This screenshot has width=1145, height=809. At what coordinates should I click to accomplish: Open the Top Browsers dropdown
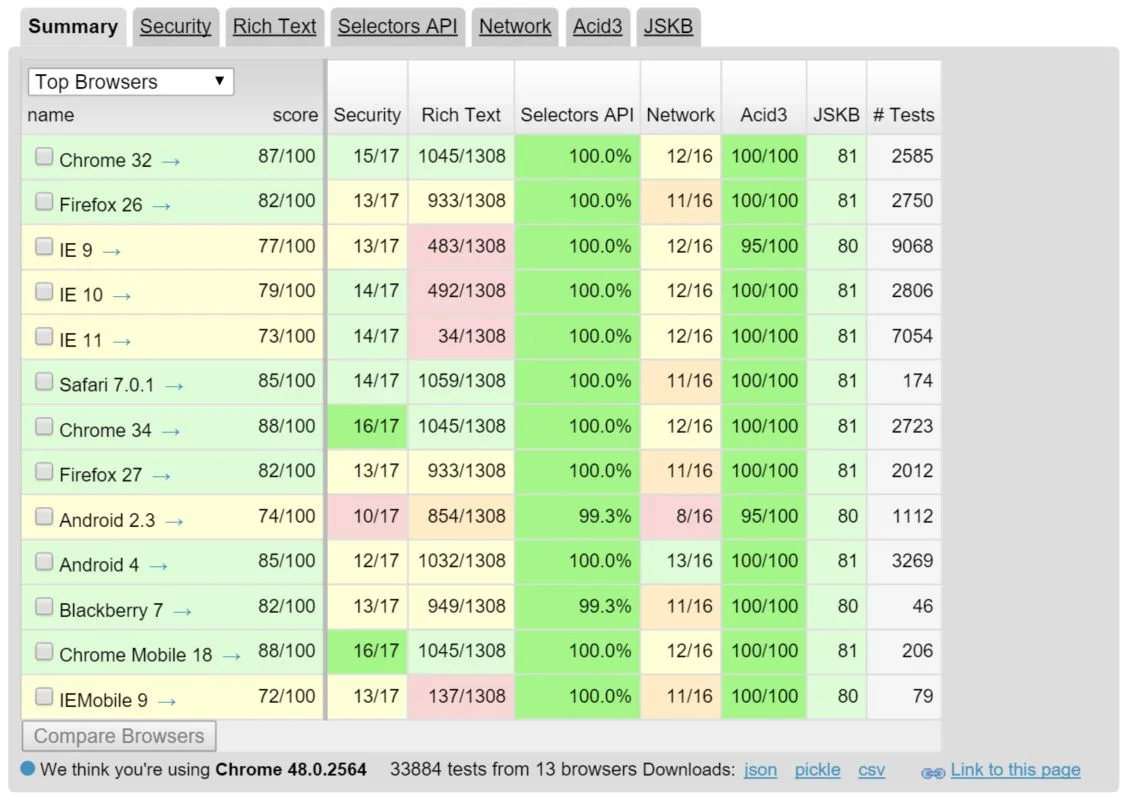point(131,82)
